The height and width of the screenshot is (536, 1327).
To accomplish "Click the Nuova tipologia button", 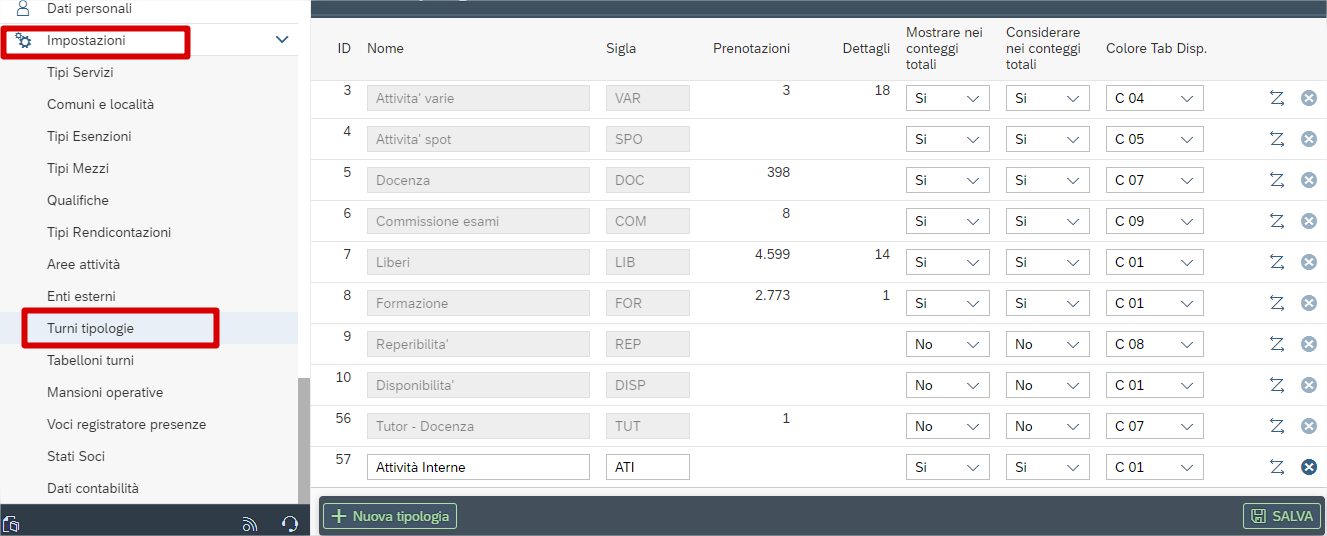I will click(x=390, y=516).
